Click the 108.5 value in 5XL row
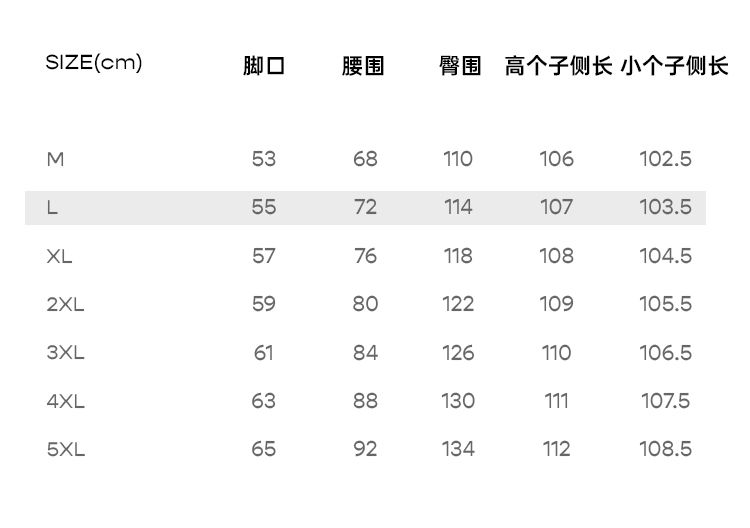 click(665, 450)
